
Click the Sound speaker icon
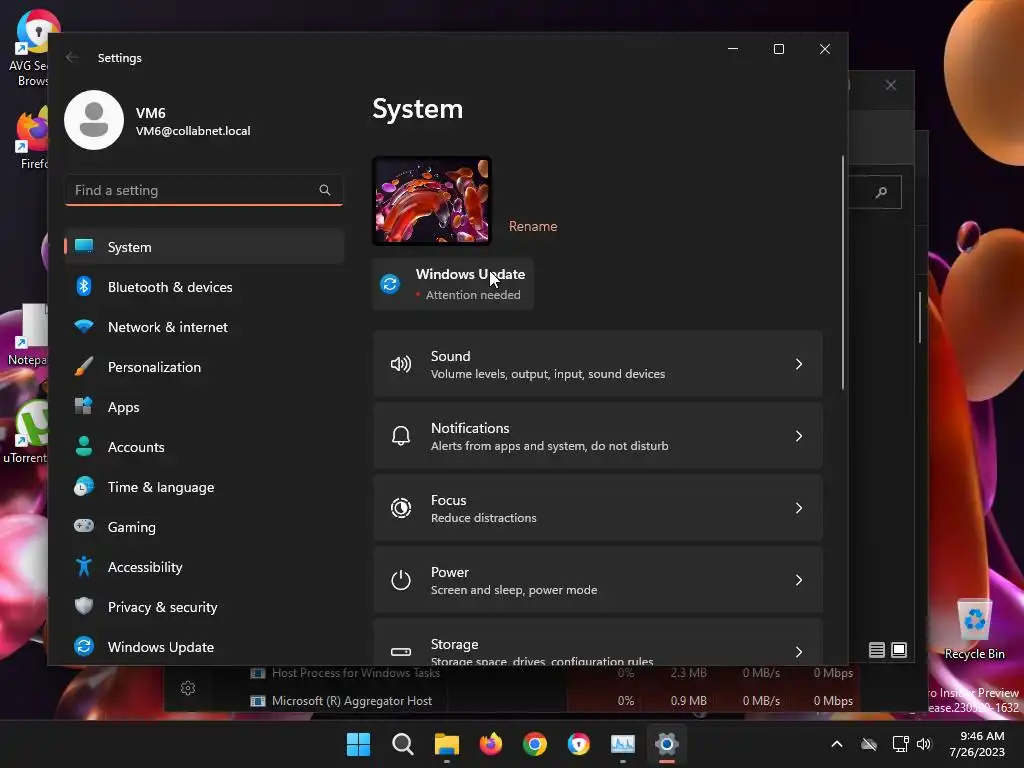tap(401, 364)
